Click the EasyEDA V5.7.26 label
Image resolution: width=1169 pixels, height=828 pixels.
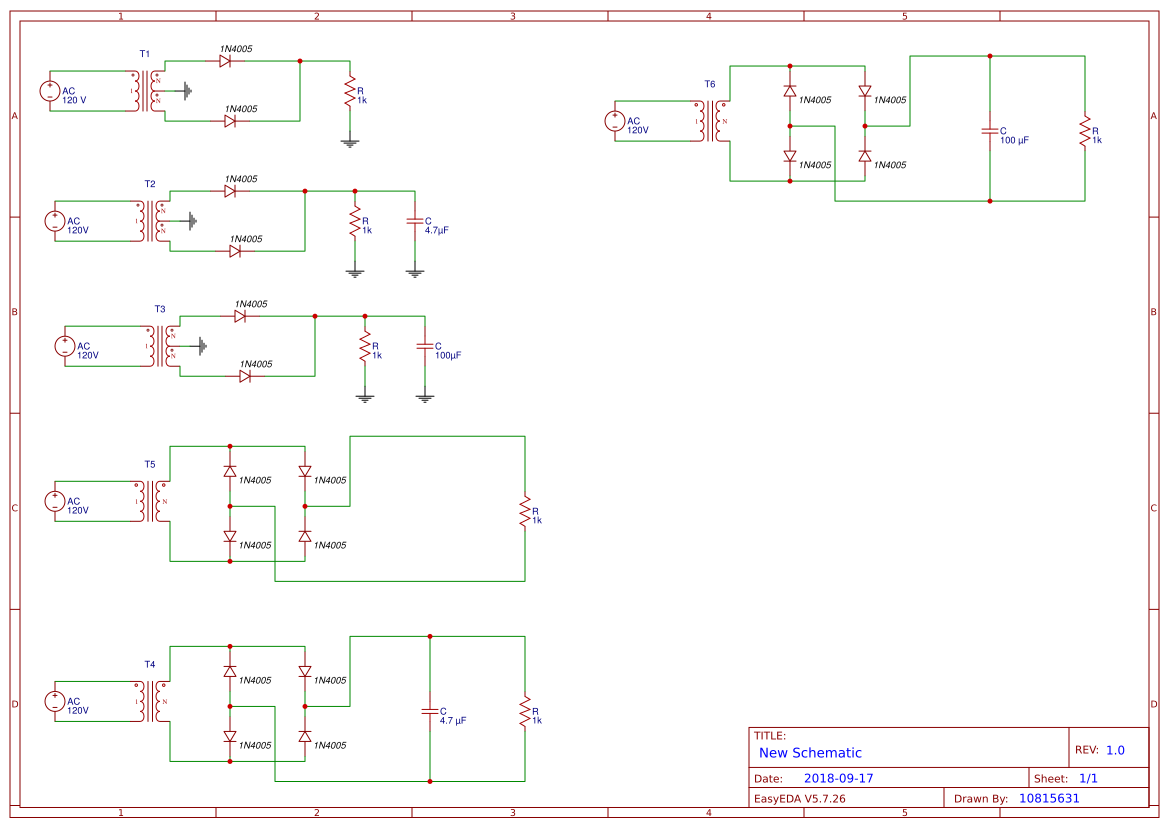[x=800, y=797]
